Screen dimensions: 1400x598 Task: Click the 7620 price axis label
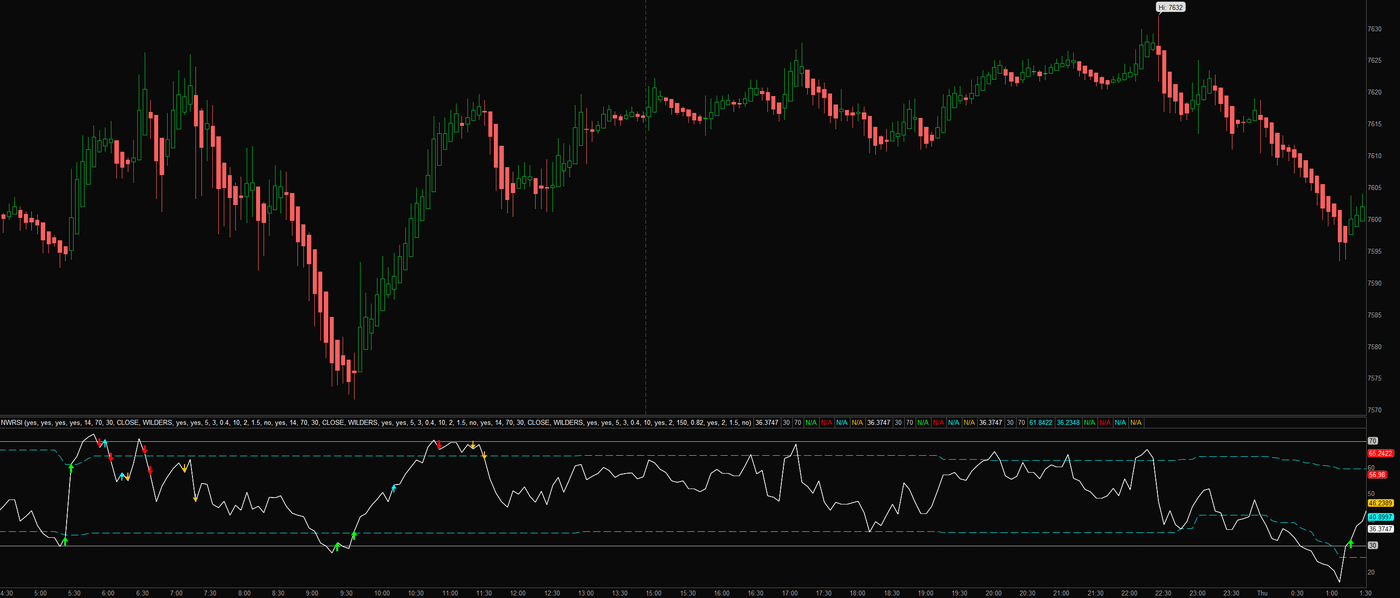tap(1375, 92)
